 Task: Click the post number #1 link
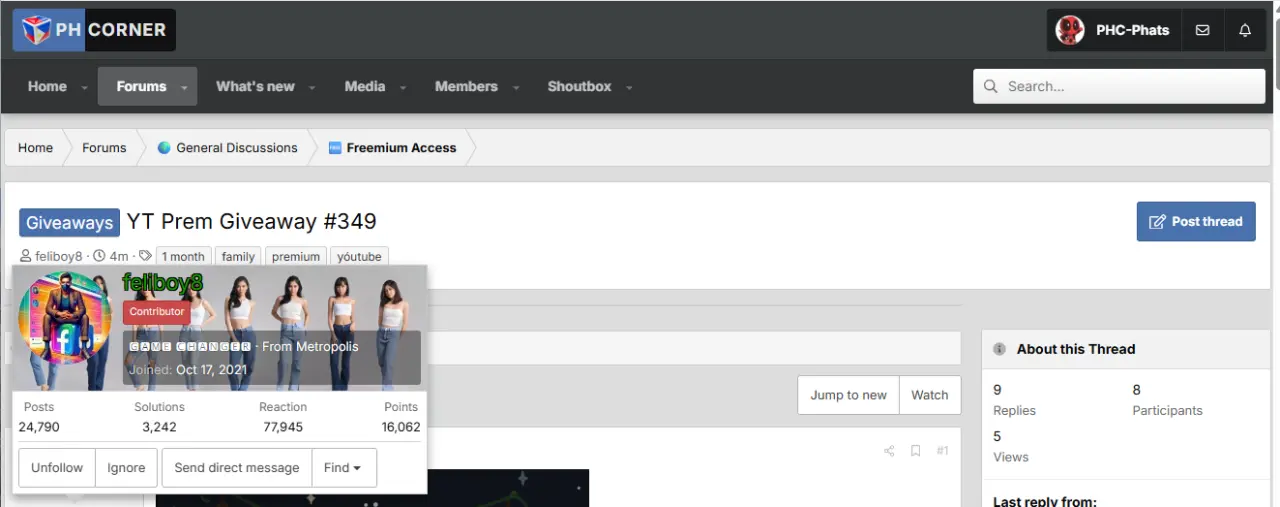pyautogui.click(x=942, y=451)
